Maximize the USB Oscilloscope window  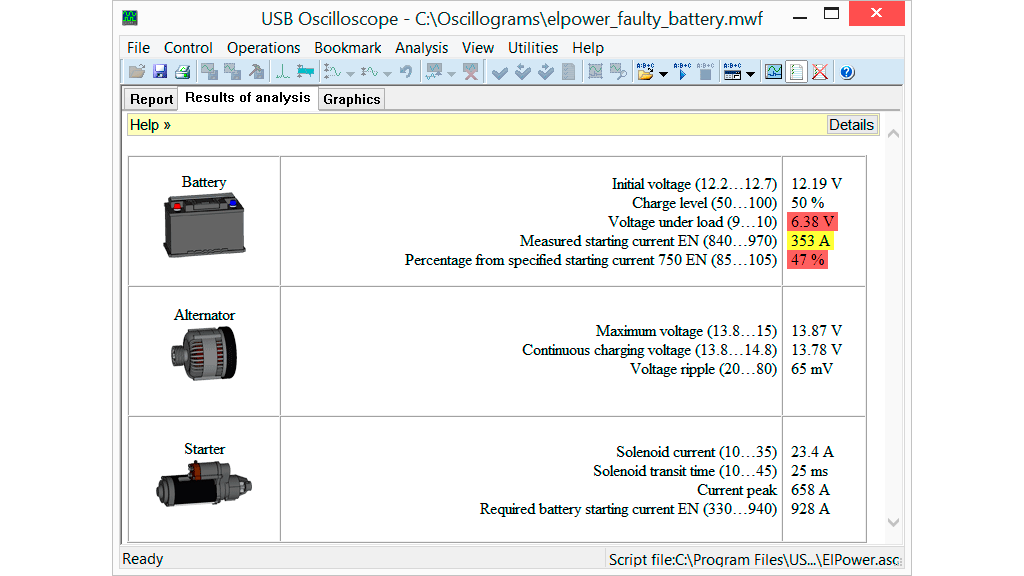tap(831, 14)
